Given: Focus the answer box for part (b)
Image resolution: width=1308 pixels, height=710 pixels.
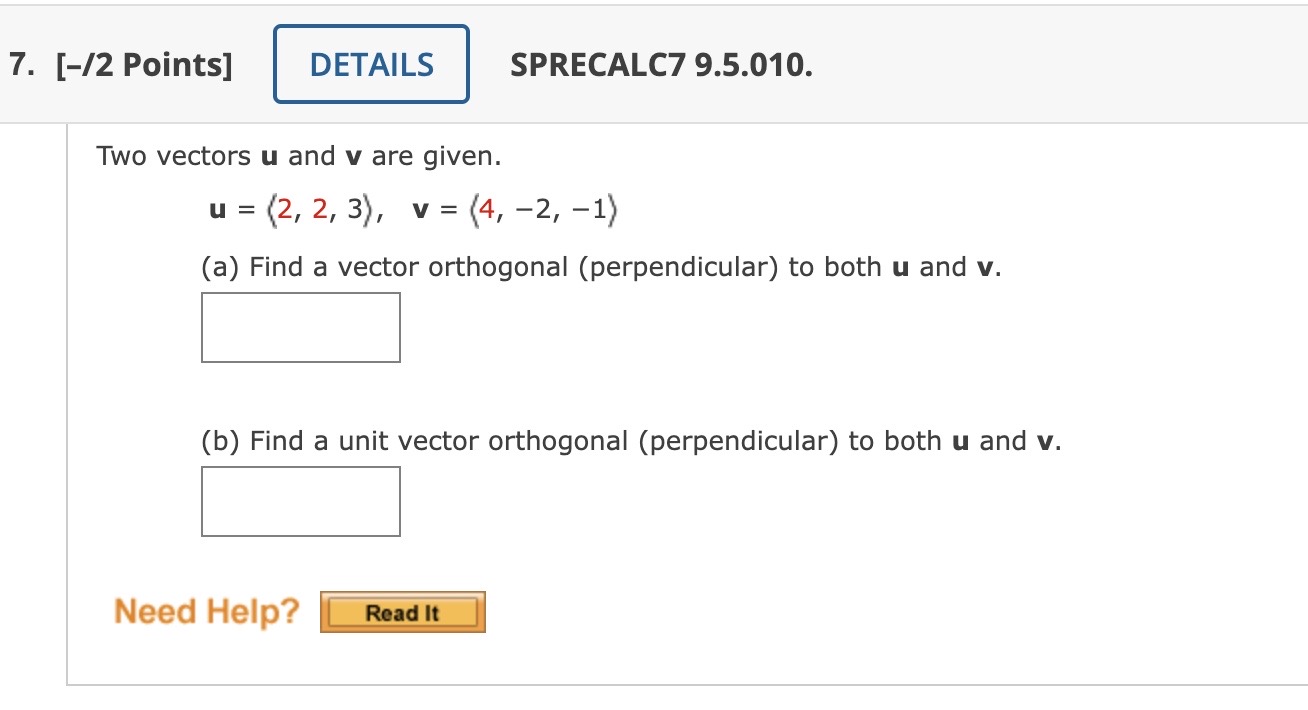Looking at the screenshot, I should pos(301,501).
